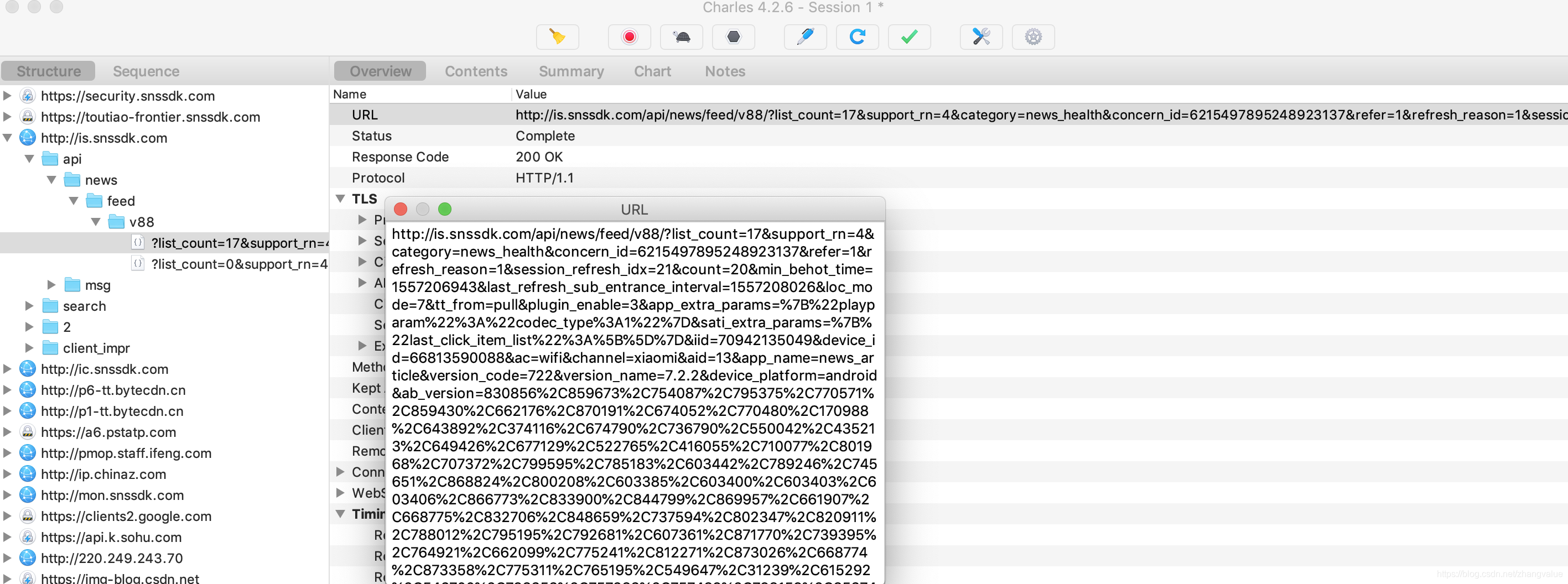
Task: Collapse the http://is.snssdk.com host
Action: click(7, 138)
